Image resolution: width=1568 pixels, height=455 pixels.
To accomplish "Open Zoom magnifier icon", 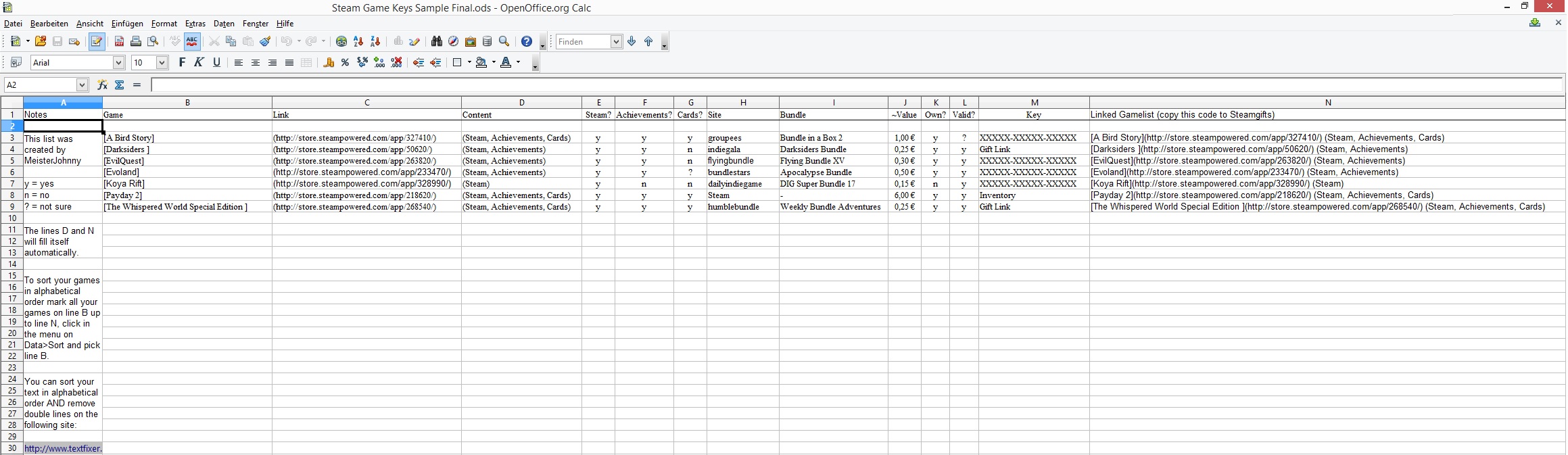I will [x=504, y=42].
